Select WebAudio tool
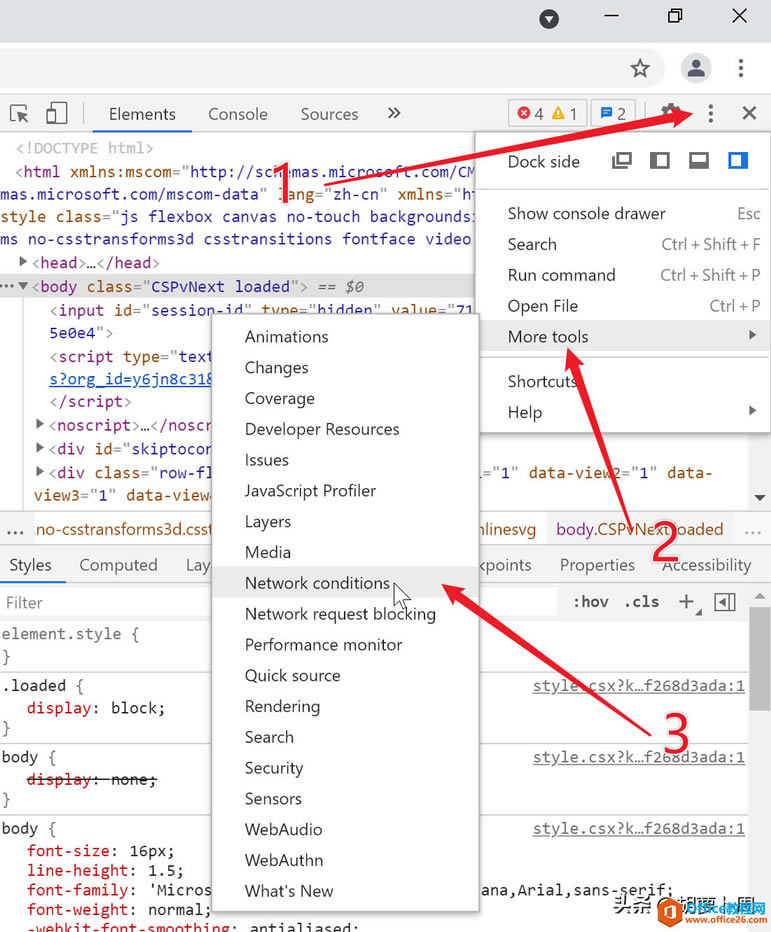 click(x=345, y=830)
